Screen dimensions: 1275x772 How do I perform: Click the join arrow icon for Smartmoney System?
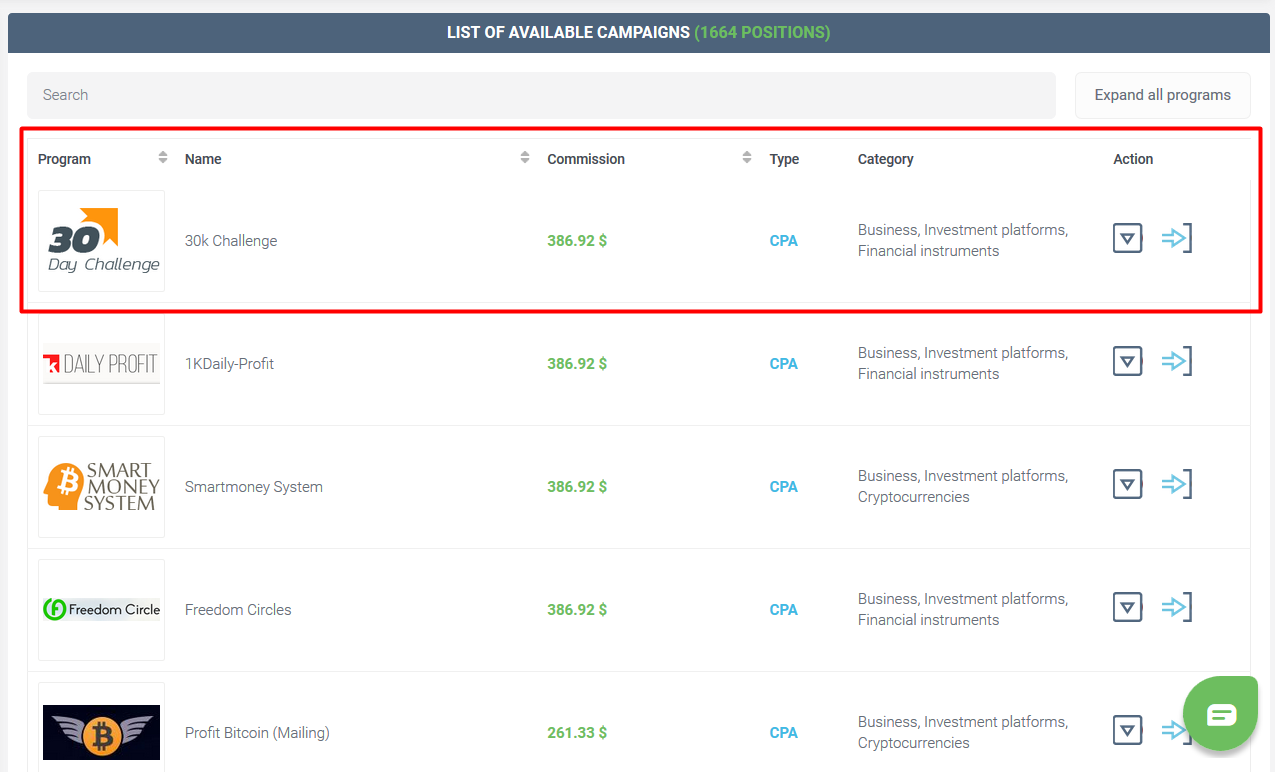(1177, 485)
